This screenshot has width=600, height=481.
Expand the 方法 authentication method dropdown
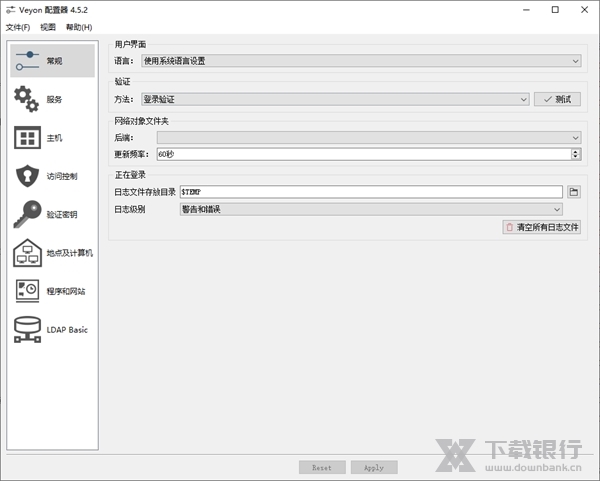[x=335, y=99]
